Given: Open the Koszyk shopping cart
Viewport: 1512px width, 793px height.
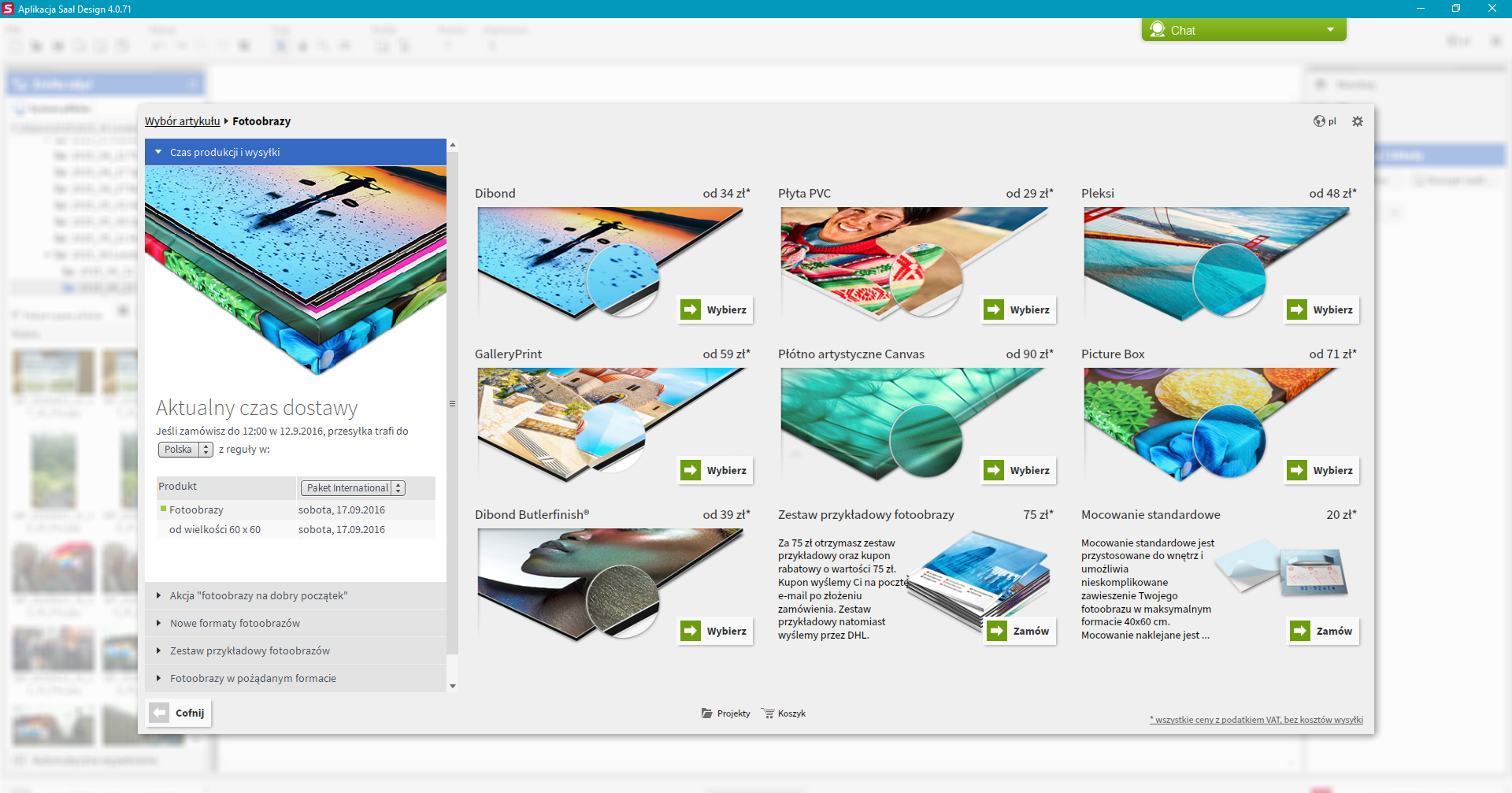Looking at the screenshot, I should 784,713.
